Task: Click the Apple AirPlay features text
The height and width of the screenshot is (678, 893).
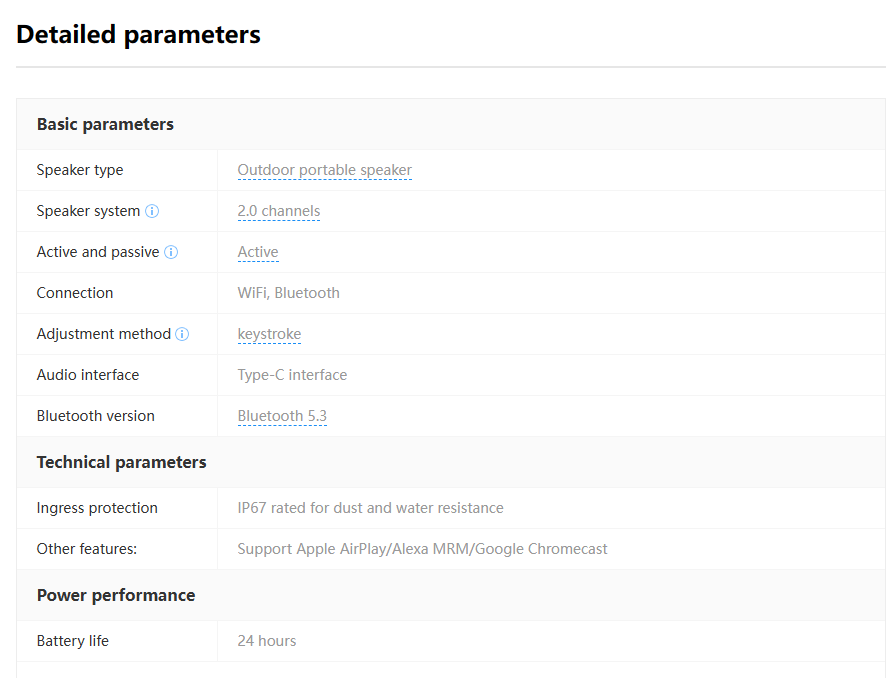Action: click(x=422, y=549)
